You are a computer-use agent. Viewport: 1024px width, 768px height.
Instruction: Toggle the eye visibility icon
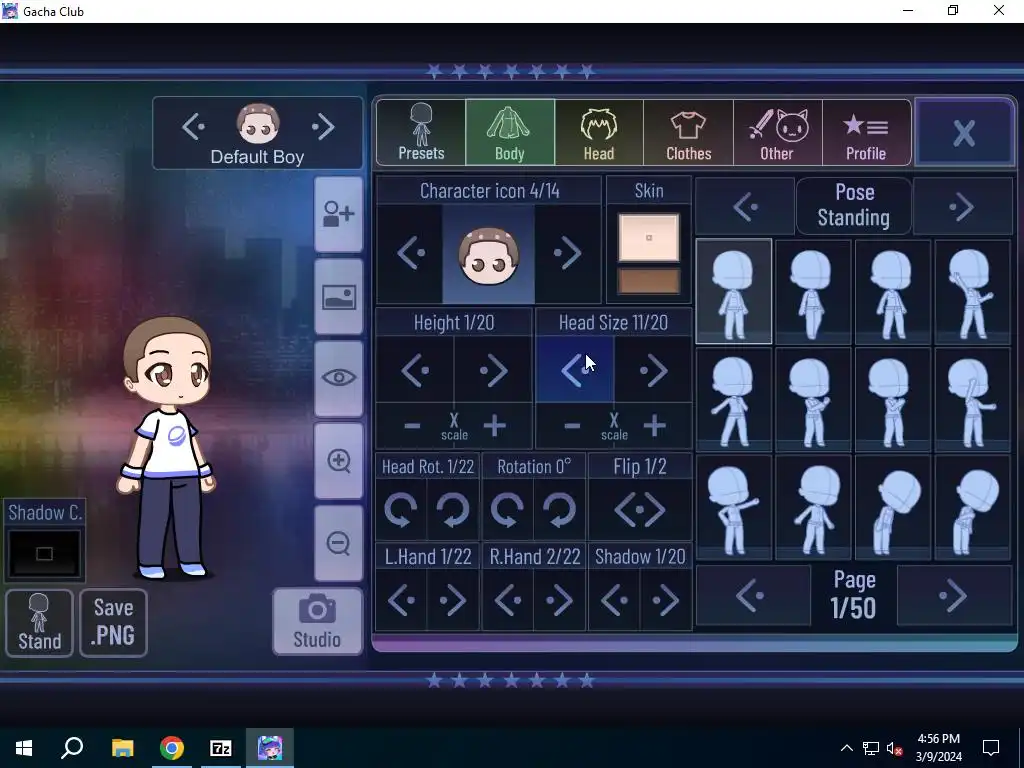point(338,378)
